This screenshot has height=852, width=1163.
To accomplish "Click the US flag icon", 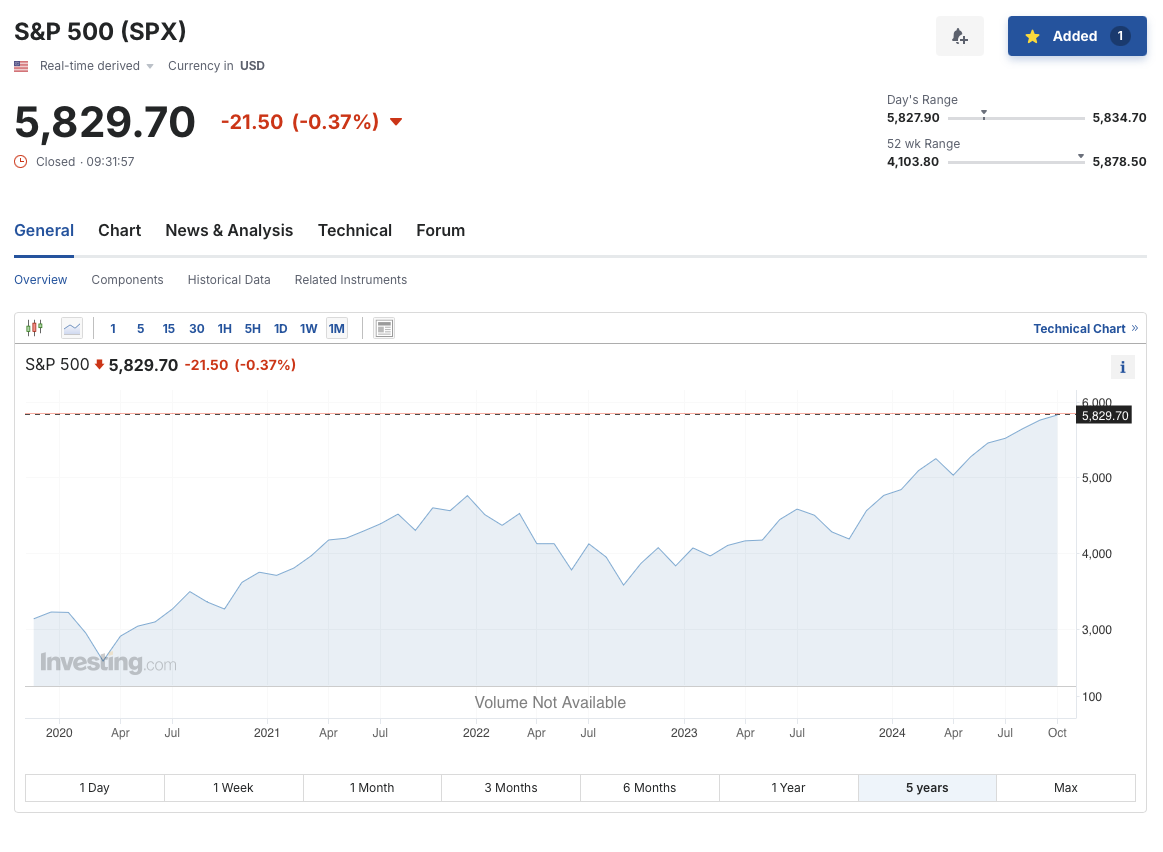I will 21,66.
